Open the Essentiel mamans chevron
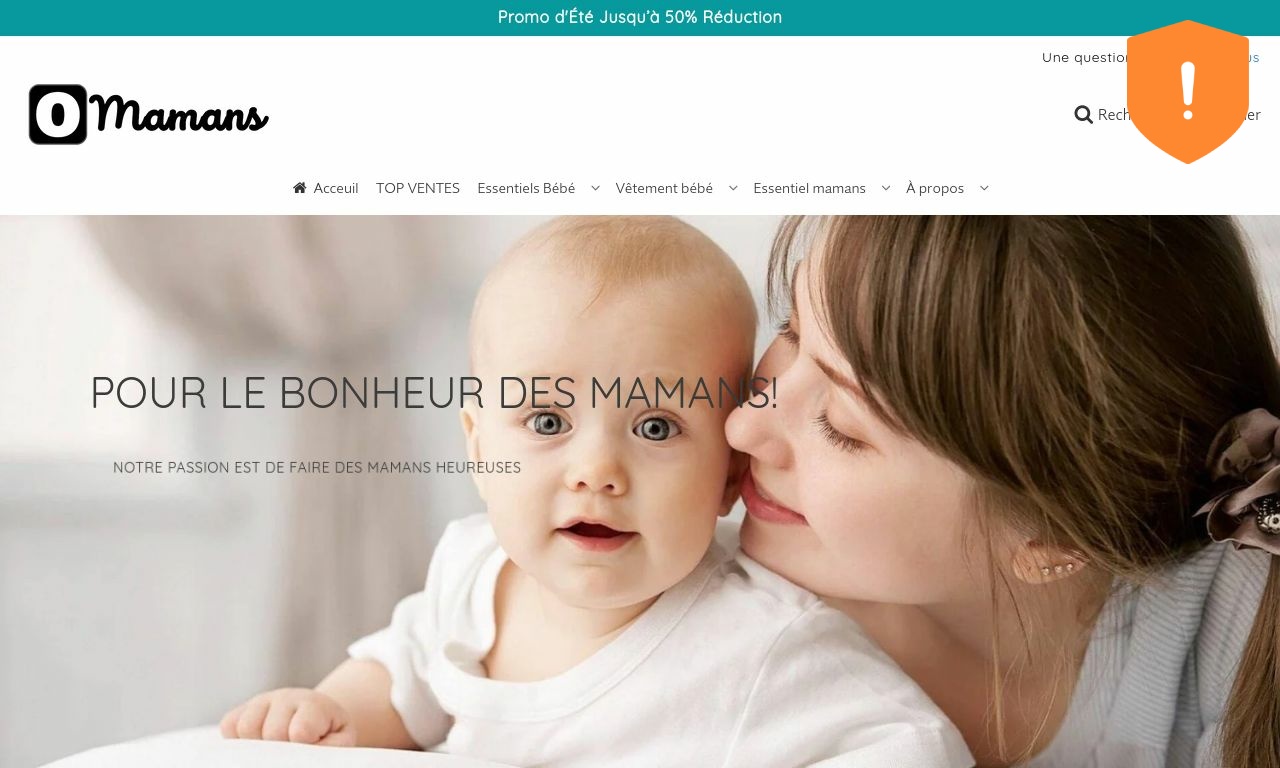This screenshot has height=768, width=1280. (886, 188)
